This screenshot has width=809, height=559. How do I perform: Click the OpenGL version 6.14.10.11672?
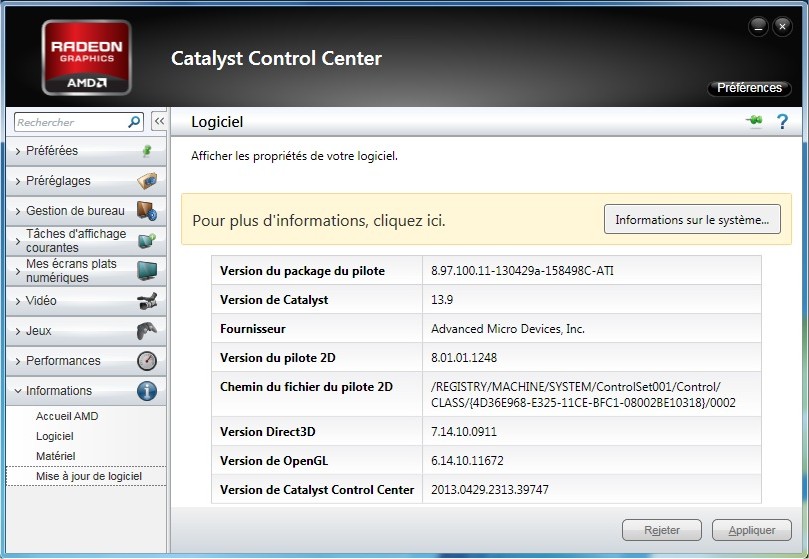(x=467, y=460)
